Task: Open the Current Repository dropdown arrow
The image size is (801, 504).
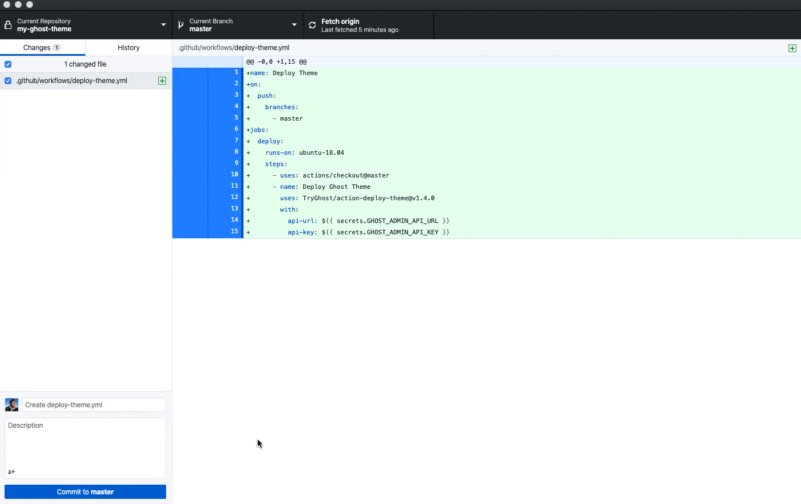Action: point(163,24)
